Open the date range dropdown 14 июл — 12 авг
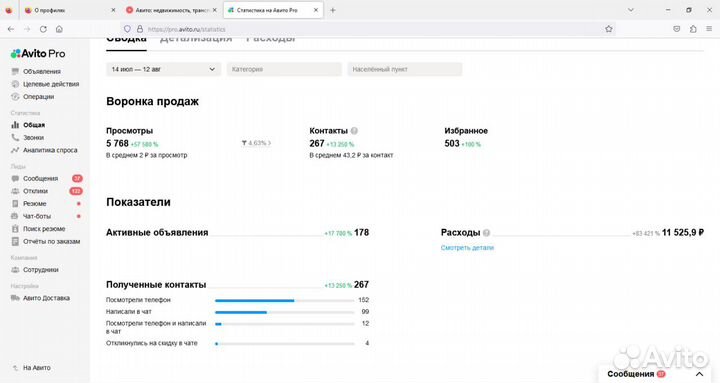Screen dimensions: 720x383 (163, 69)
